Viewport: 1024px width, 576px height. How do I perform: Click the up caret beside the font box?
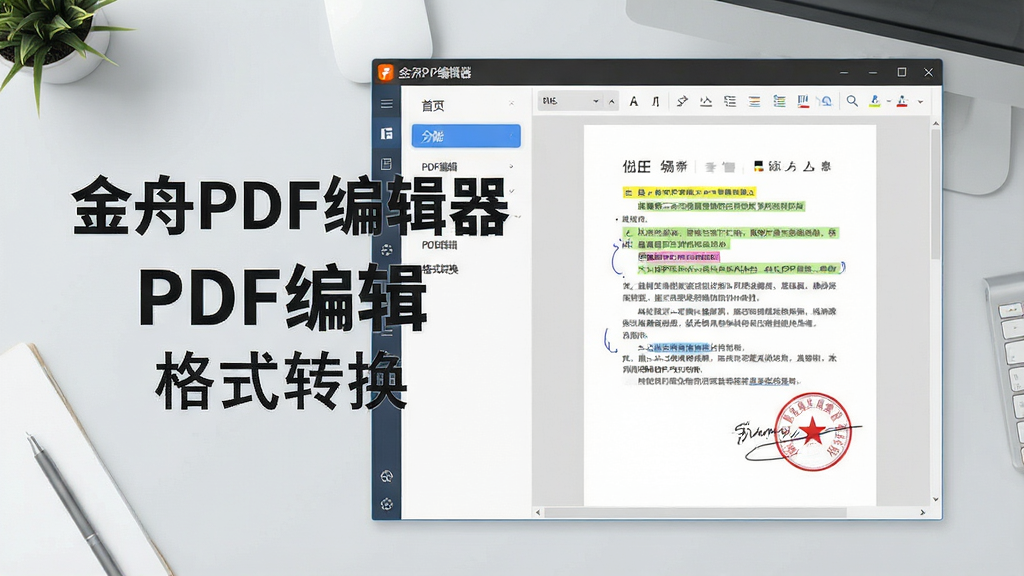[x=612, y=101]
